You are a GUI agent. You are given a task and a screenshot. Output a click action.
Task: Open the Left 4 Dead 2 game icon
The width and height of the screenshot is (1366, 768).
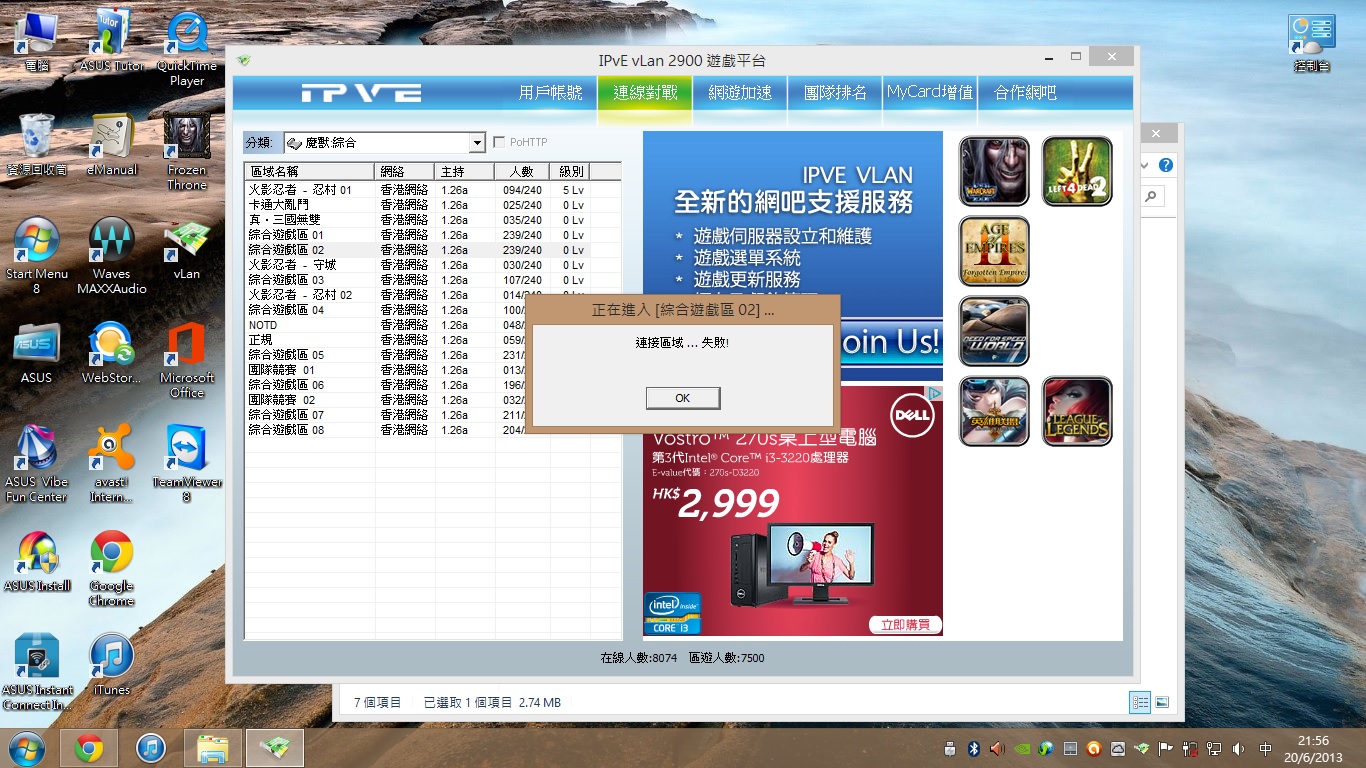1077,171
